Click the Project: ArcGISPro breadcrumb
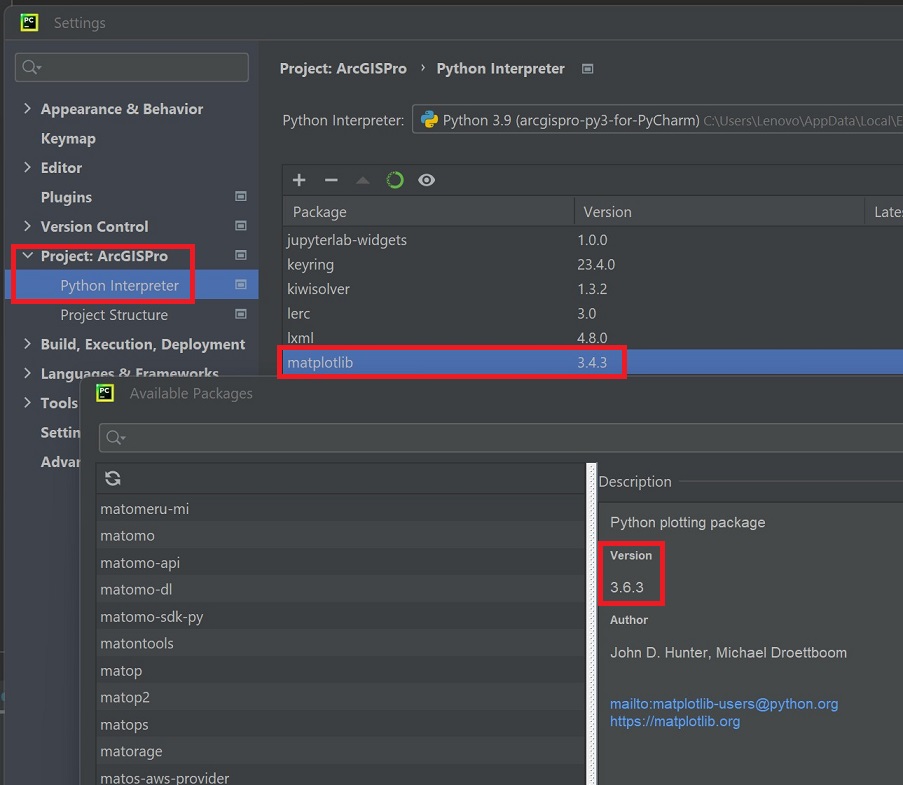The image size is (903, 785). click(343, 69)
